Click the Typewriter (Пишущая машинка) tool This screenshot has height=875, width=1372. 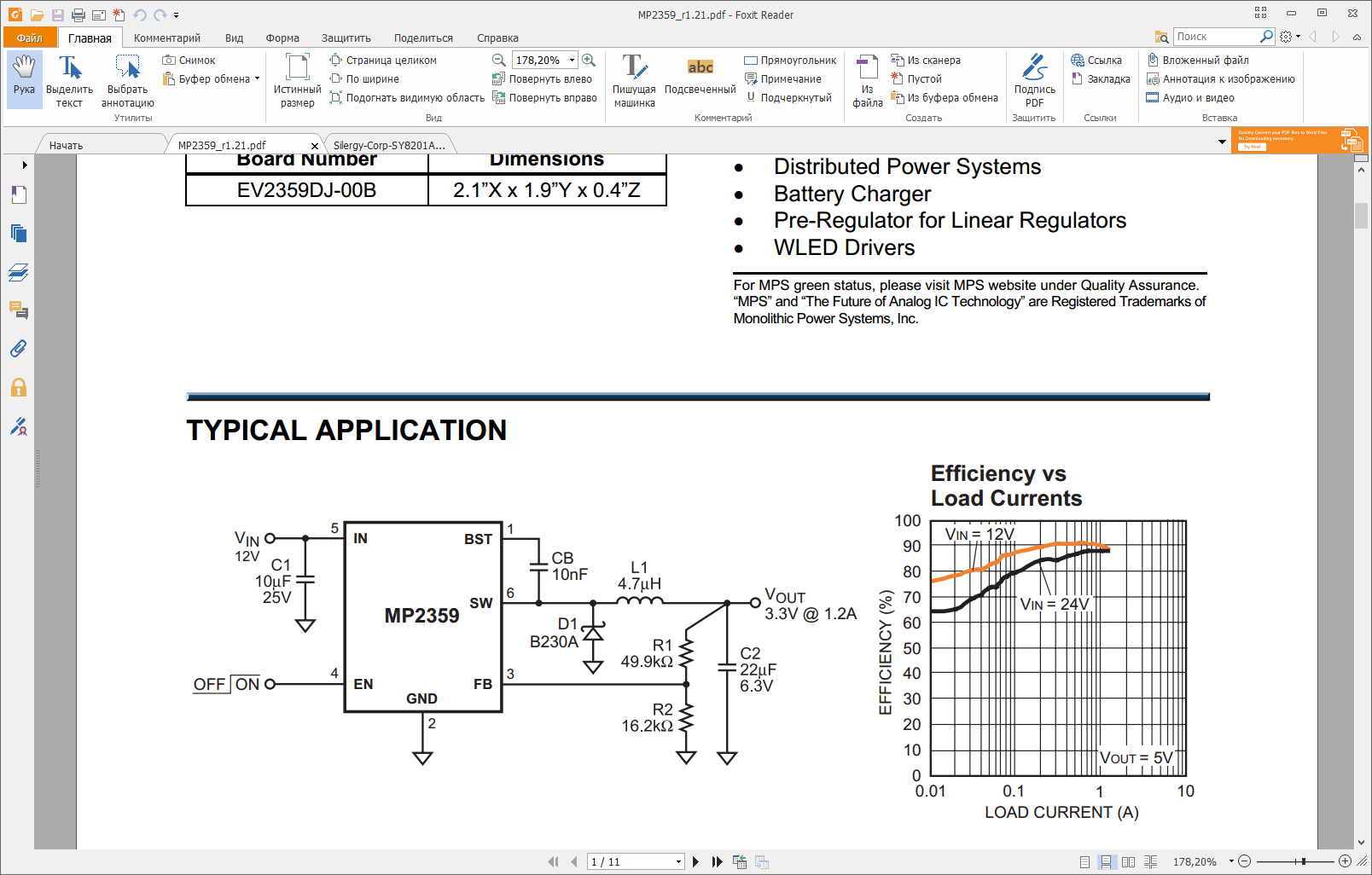tap(634, 79)
